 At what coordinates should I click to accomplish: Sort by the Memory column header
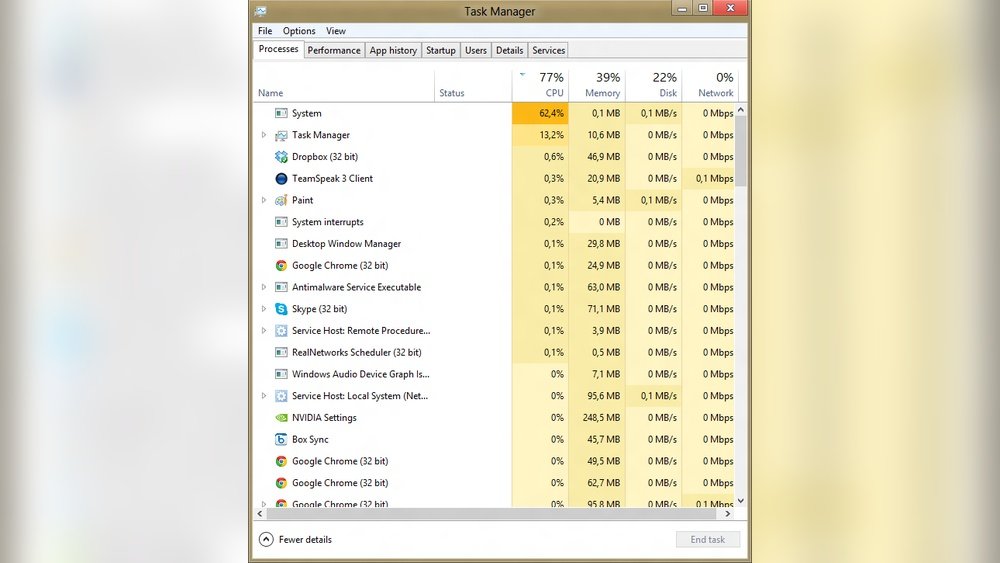[x=597, y=85]
